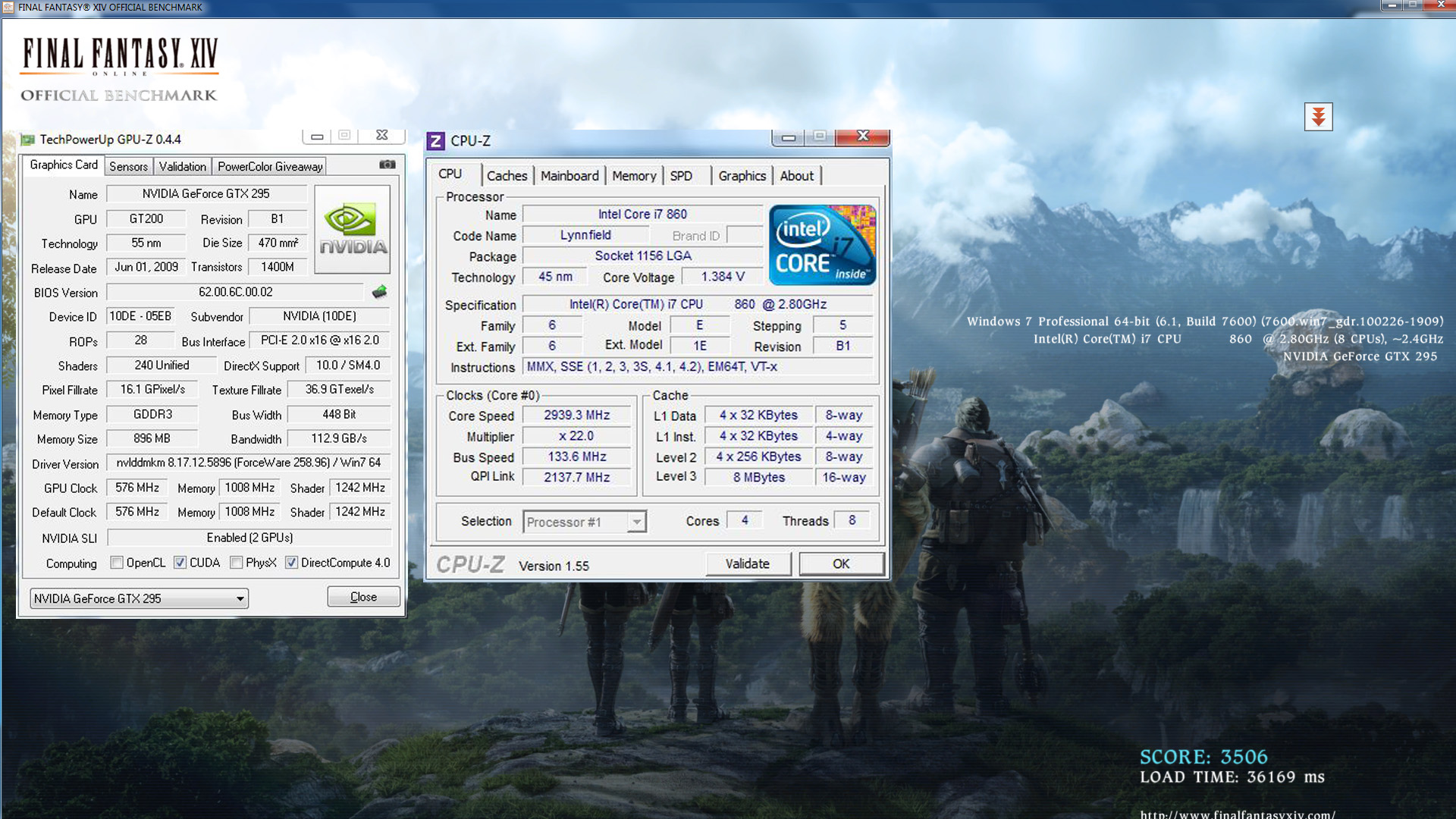Switch to the Validation tab in GPU-Z
1456x819 pixels.
tap(182, 167)
